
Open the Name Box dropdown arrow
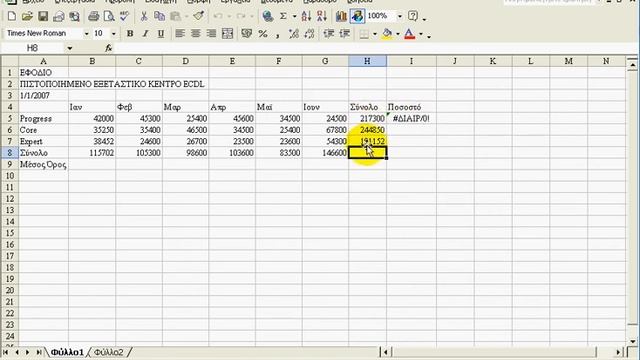point(70,48)
